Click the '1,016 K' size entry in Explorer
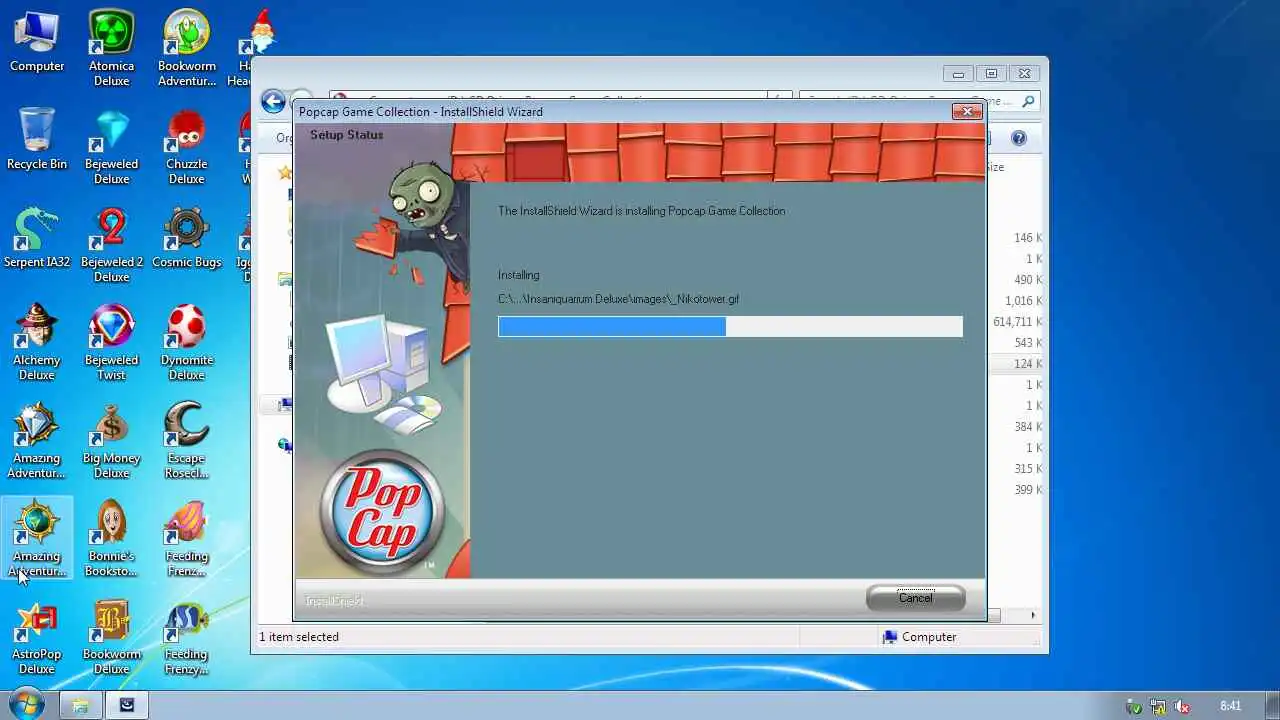 click(x=1024, y=301)
